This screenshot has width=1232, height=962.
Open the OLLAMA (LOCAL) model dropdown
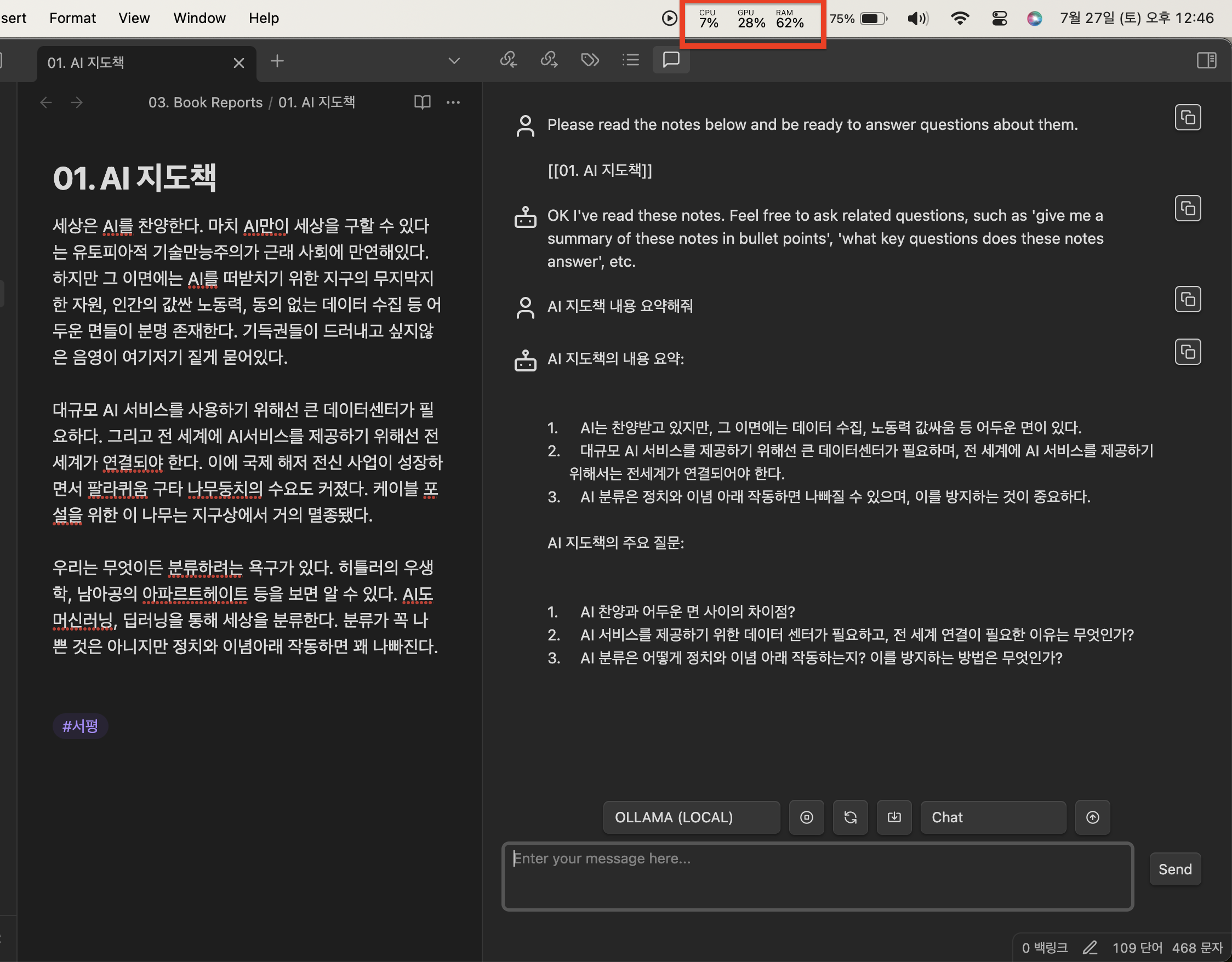[x=691, y=817]
